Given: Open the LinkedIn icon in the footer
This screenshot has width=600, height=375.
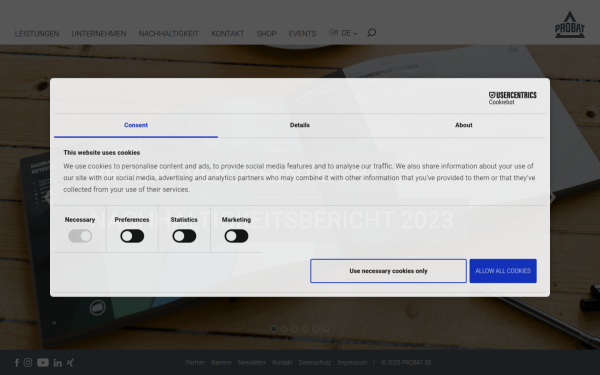Looking at the screenshot, I should coord(58,363).
